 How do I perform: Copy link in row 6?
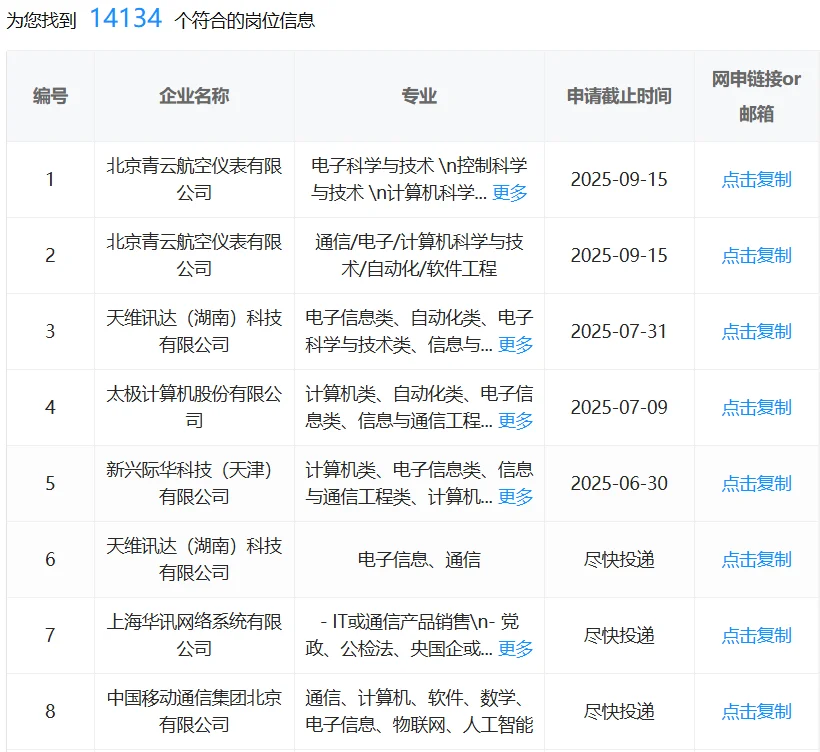(x=756, y=559)
